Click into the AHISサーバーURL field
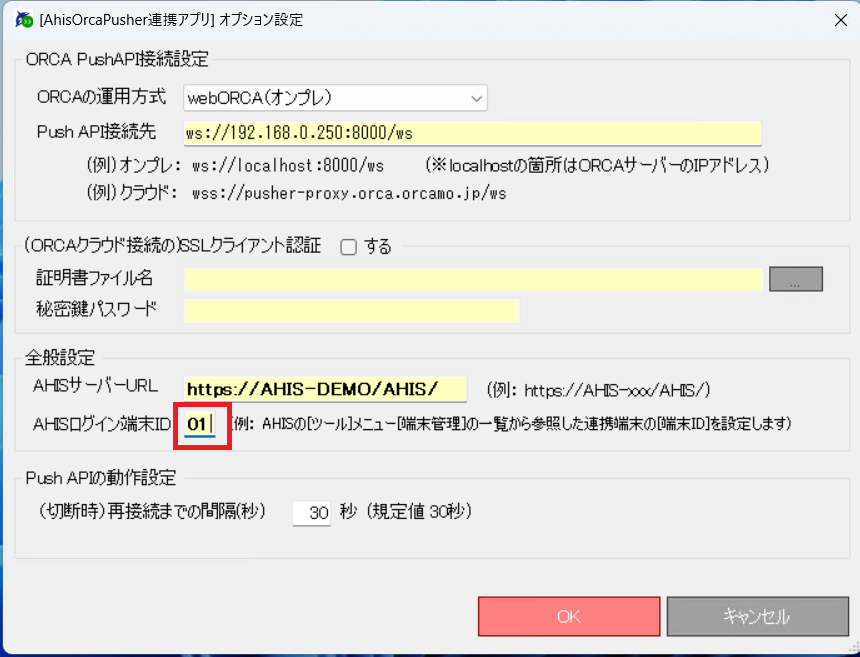The height and width of the screenshot is (657, 860). (x=325, y=389)
